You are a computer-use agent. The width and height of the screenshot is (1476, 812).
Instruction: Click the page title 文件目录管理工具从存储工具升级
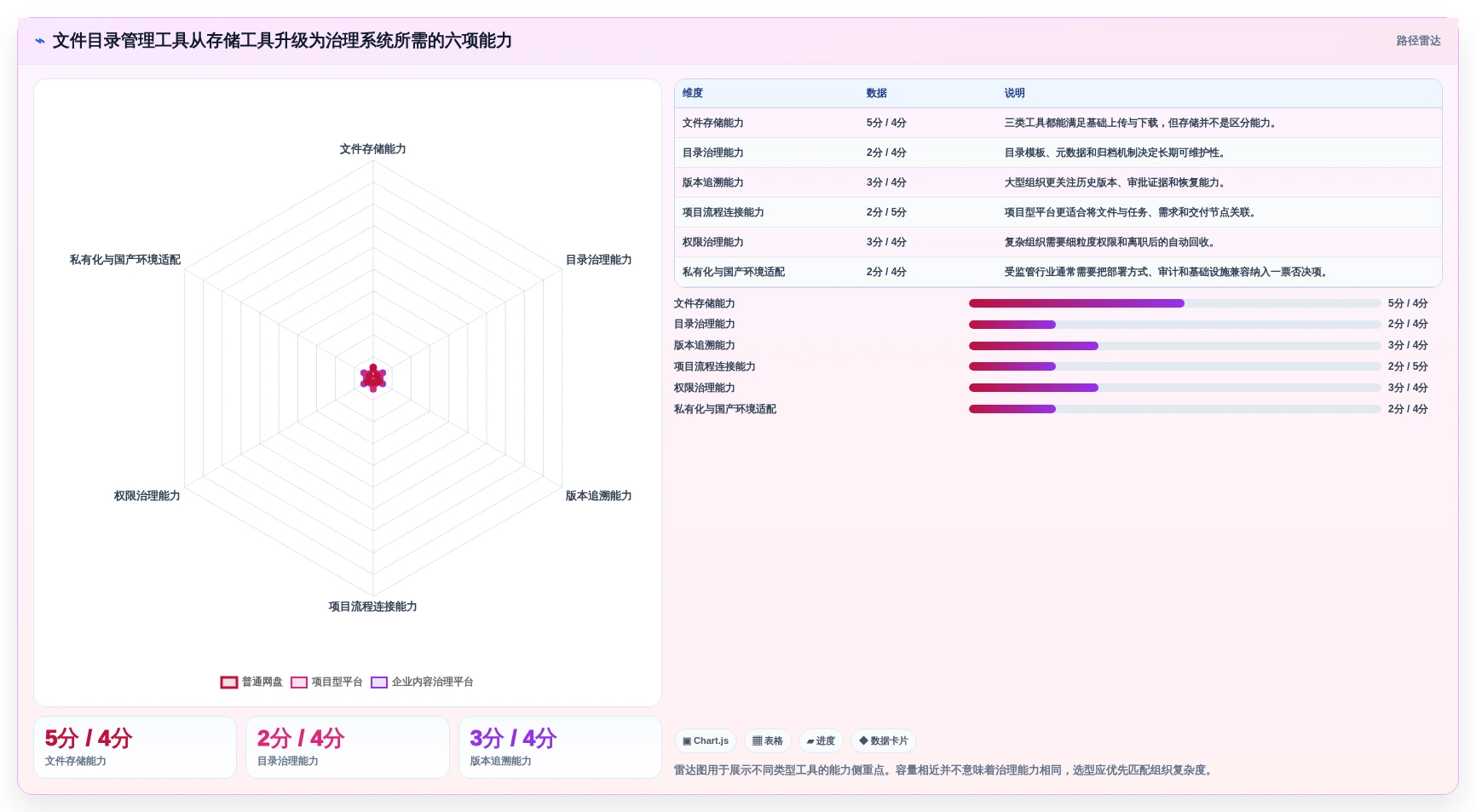click(282, 41)
